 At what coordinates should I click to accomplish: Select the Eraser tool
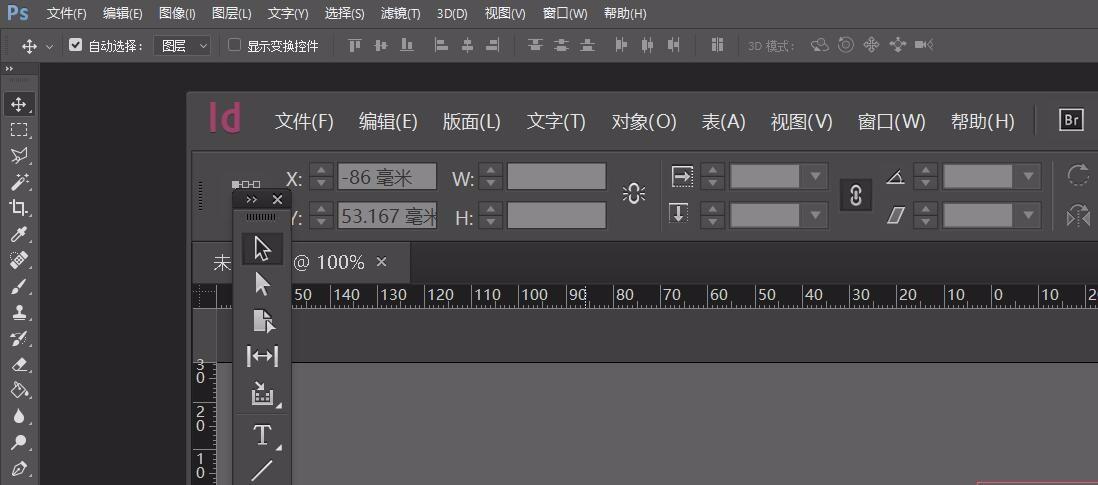click(x=19, y=365)
